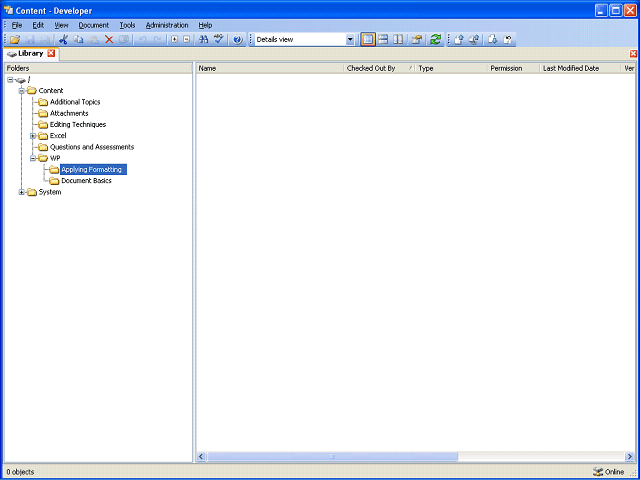This screenshot has width=640, height=480.
Task: Switch to the vertical split layout icon
Action: [x=398, y=40]
